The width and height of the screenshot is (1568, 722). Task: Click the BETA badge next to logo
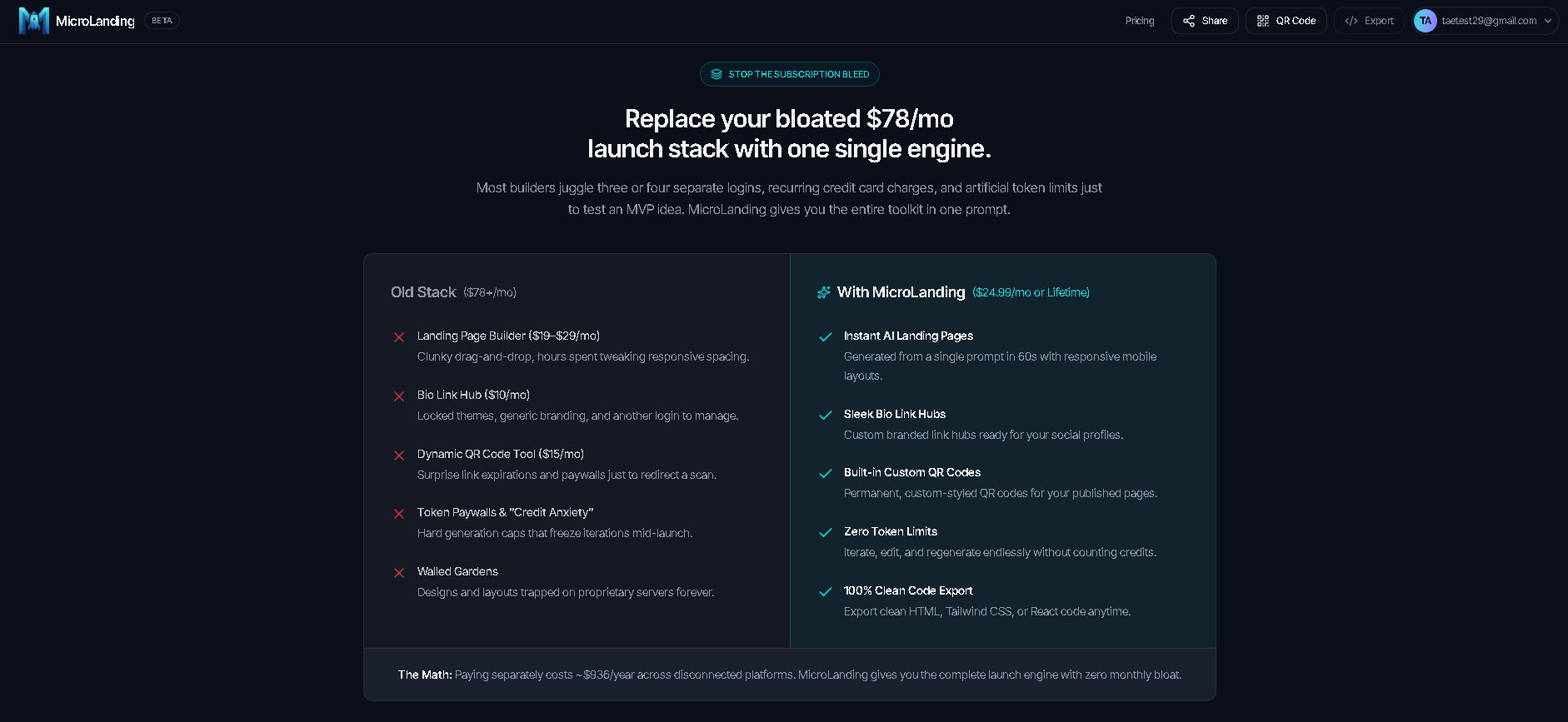point(162,21)
